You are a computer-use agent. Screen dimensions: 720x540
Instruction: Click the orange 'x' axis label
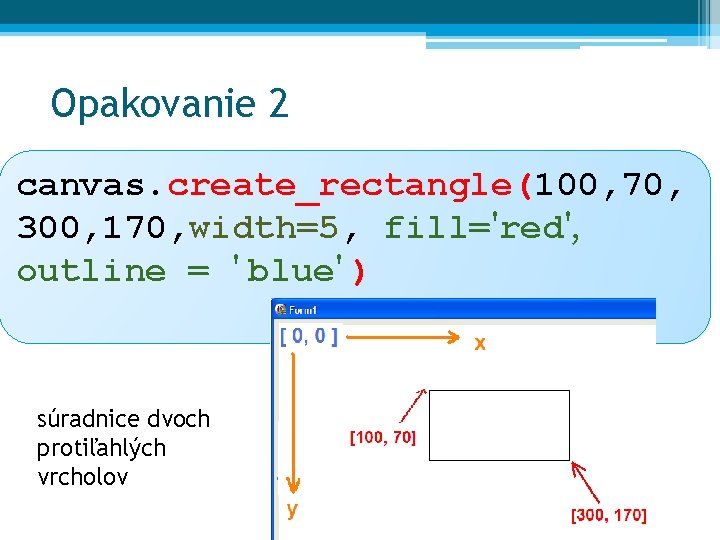(480, 343)
